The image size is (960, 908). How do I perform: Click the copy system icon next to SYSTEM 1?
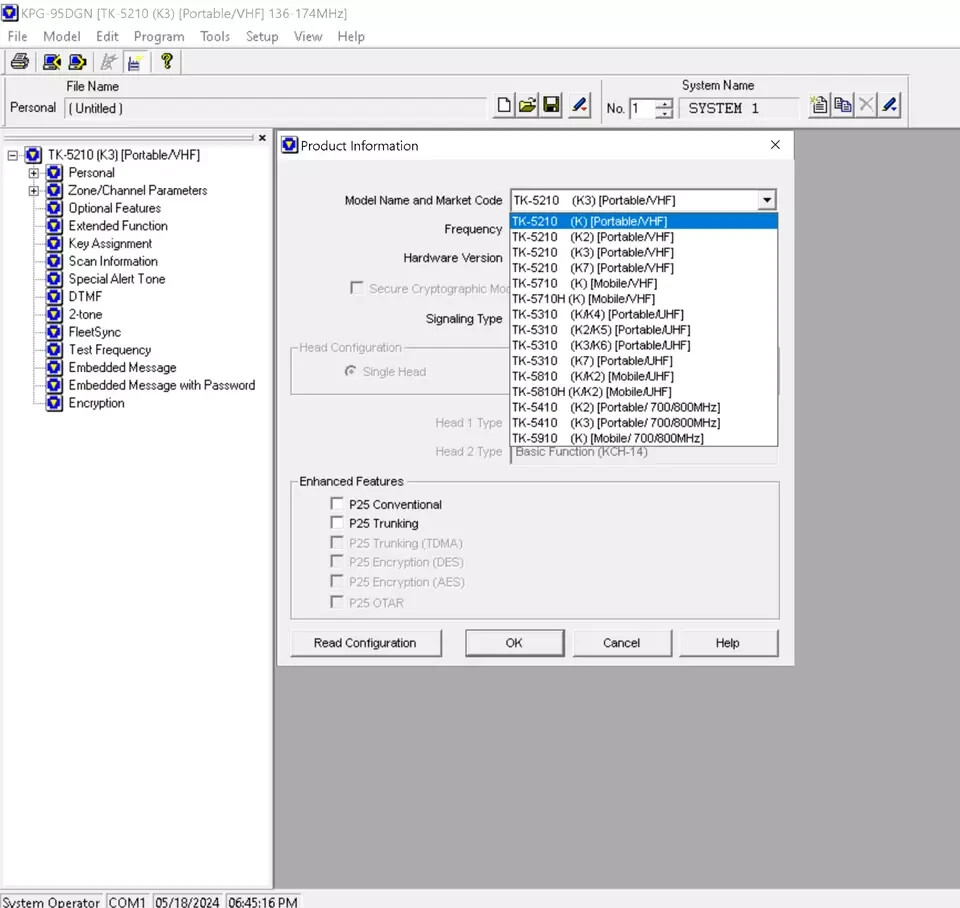(843, 106)
